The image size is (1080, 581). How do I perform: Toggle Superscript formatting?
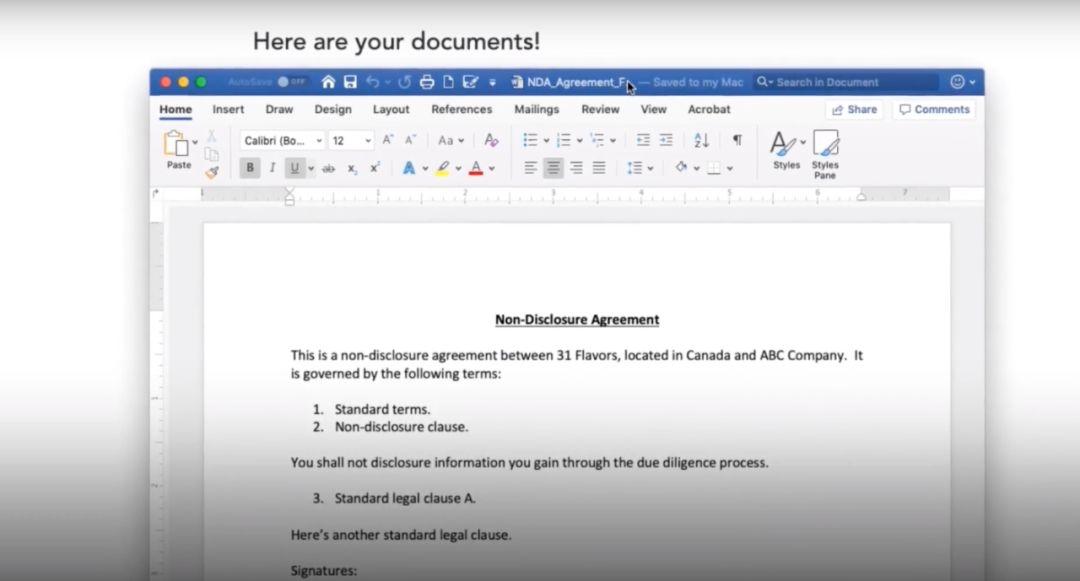pyautogui.click(x=375, y=168)
